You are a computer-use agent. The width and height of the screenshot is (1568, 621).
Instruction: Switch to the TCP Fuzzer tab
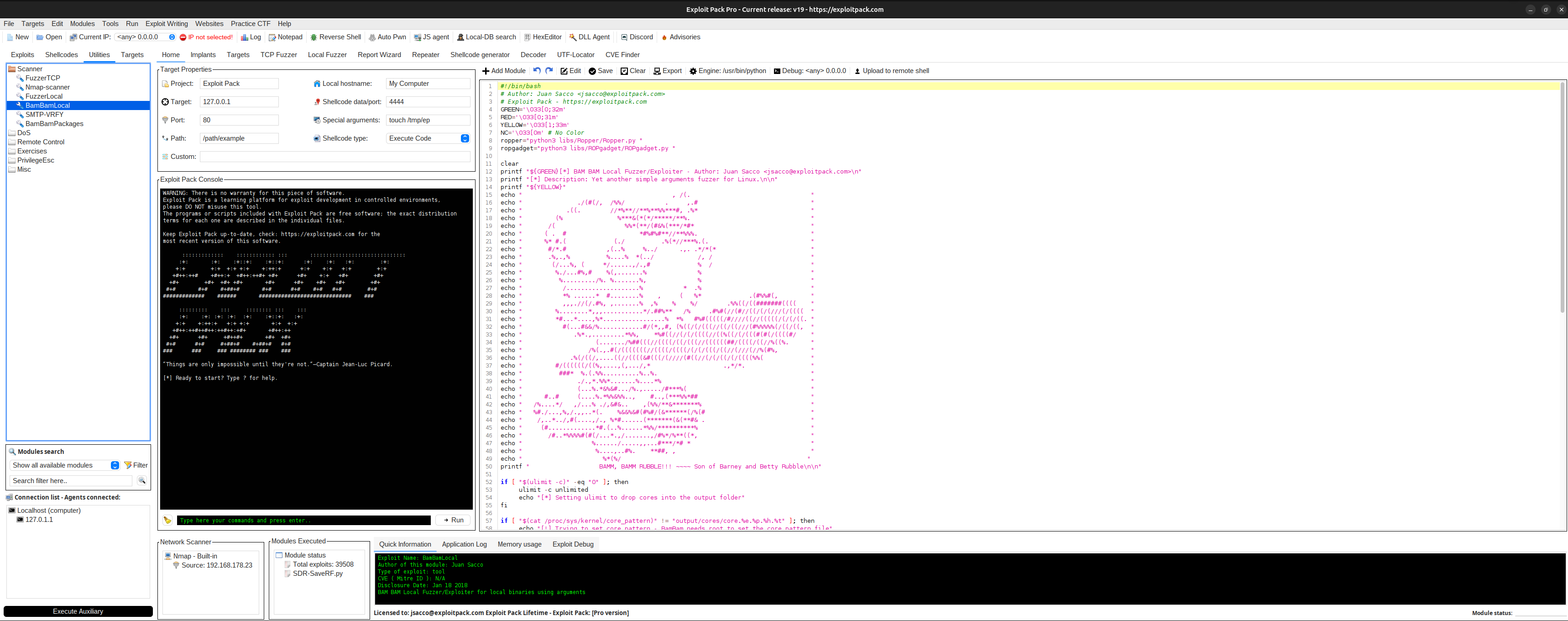coord(279,55)
